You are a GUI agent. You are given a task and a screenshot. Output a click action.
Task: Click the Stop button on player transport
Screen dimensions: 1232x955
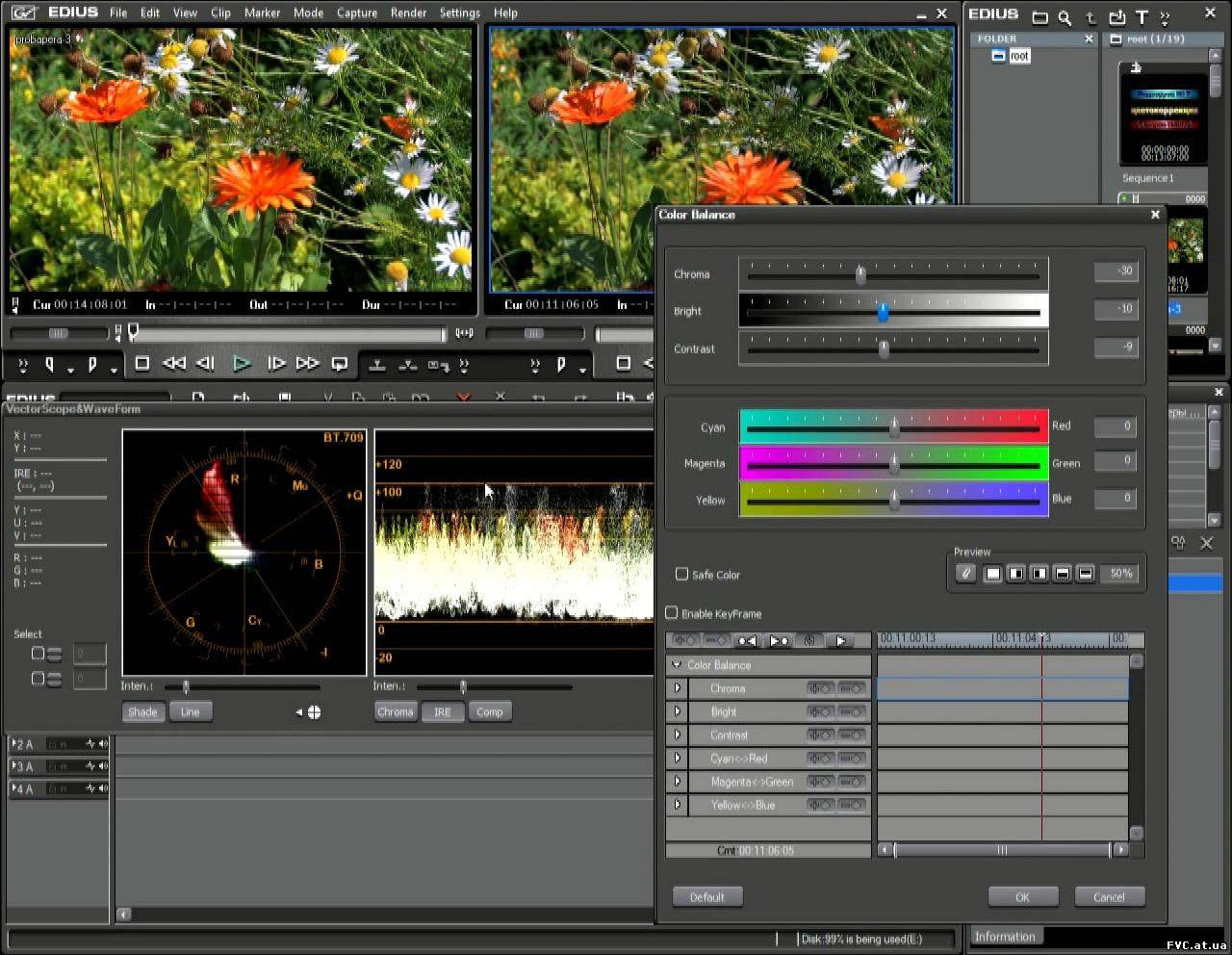pos(142,364)
